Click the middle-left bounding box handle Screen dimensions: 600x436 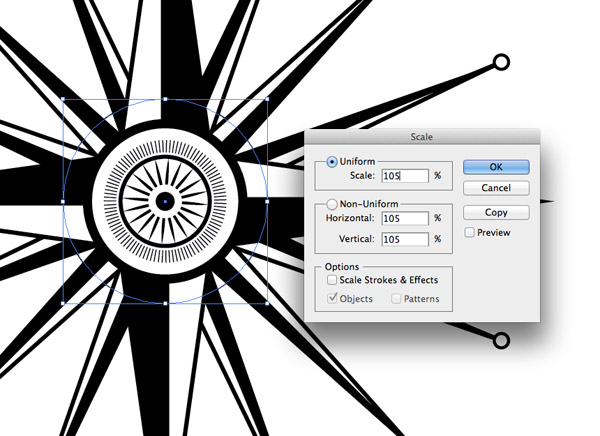pos(63,202)
